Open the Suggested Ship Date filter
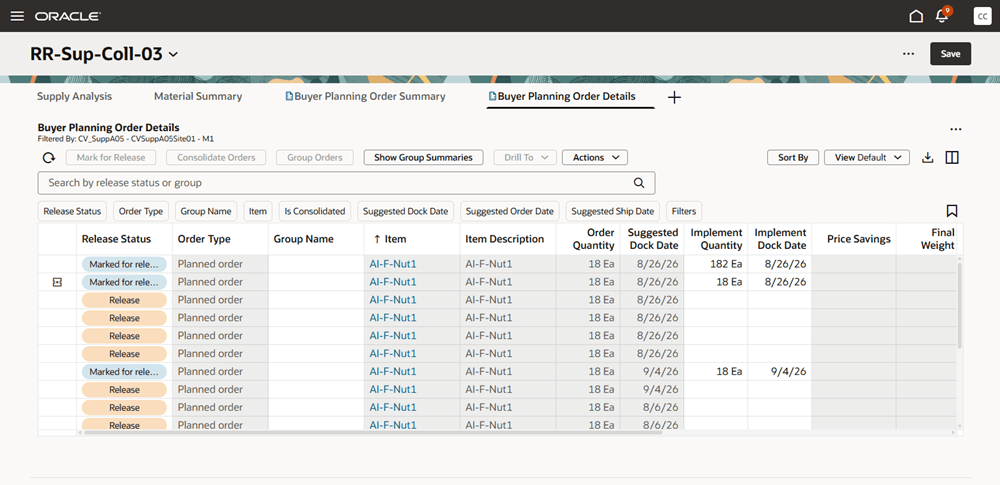This screenshot has height=485, width=1000. point(612,211)
